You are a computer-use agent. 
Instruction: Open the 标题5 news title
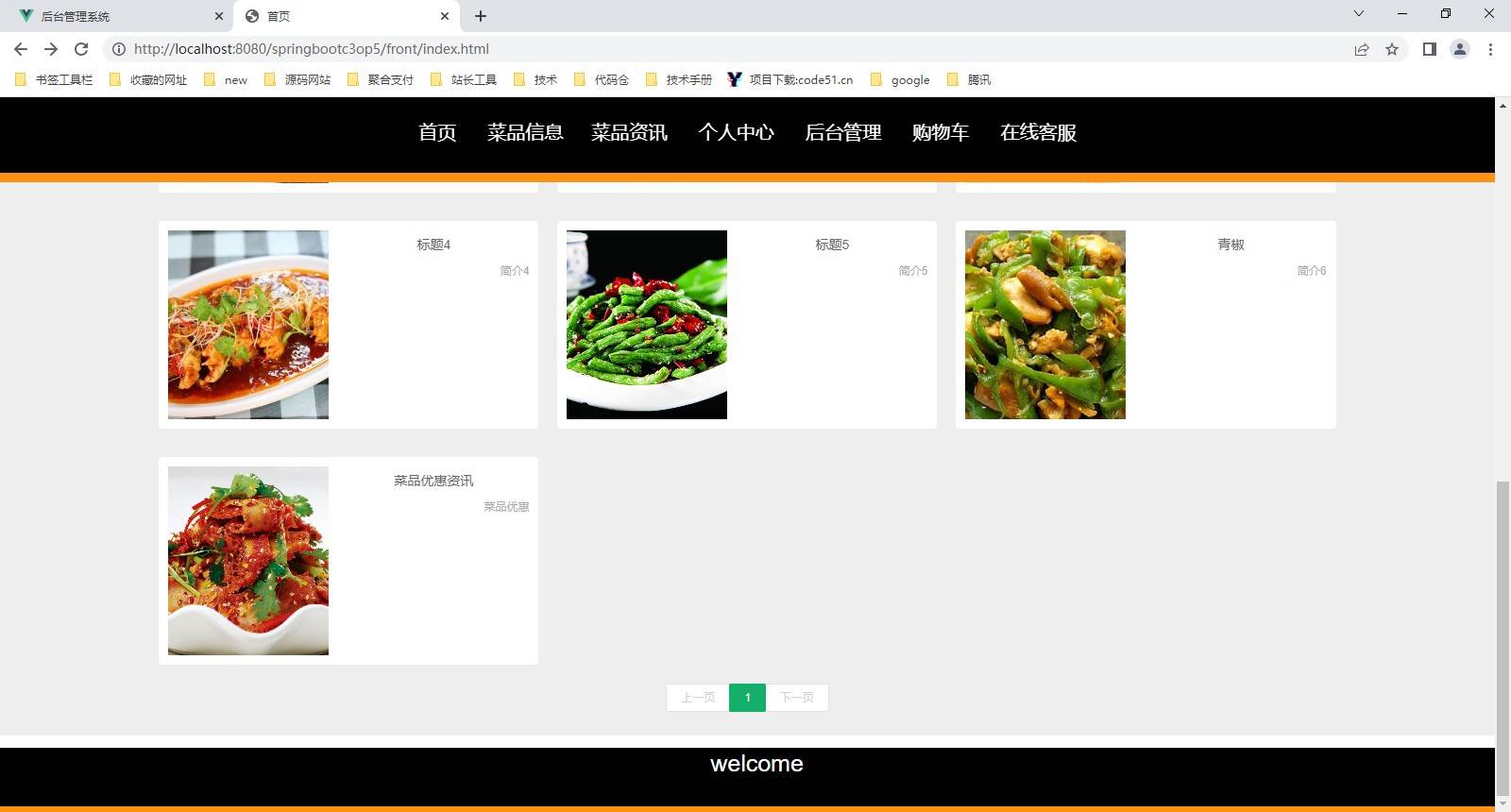tap(832, 245)
